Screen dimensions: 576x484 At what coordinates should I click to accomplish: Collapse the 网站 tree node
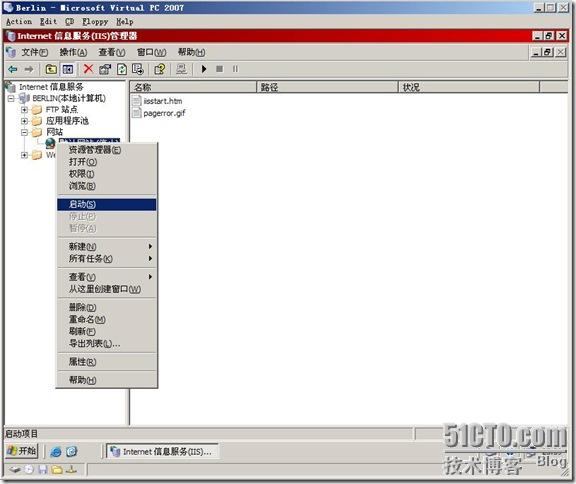pos(24,132)
